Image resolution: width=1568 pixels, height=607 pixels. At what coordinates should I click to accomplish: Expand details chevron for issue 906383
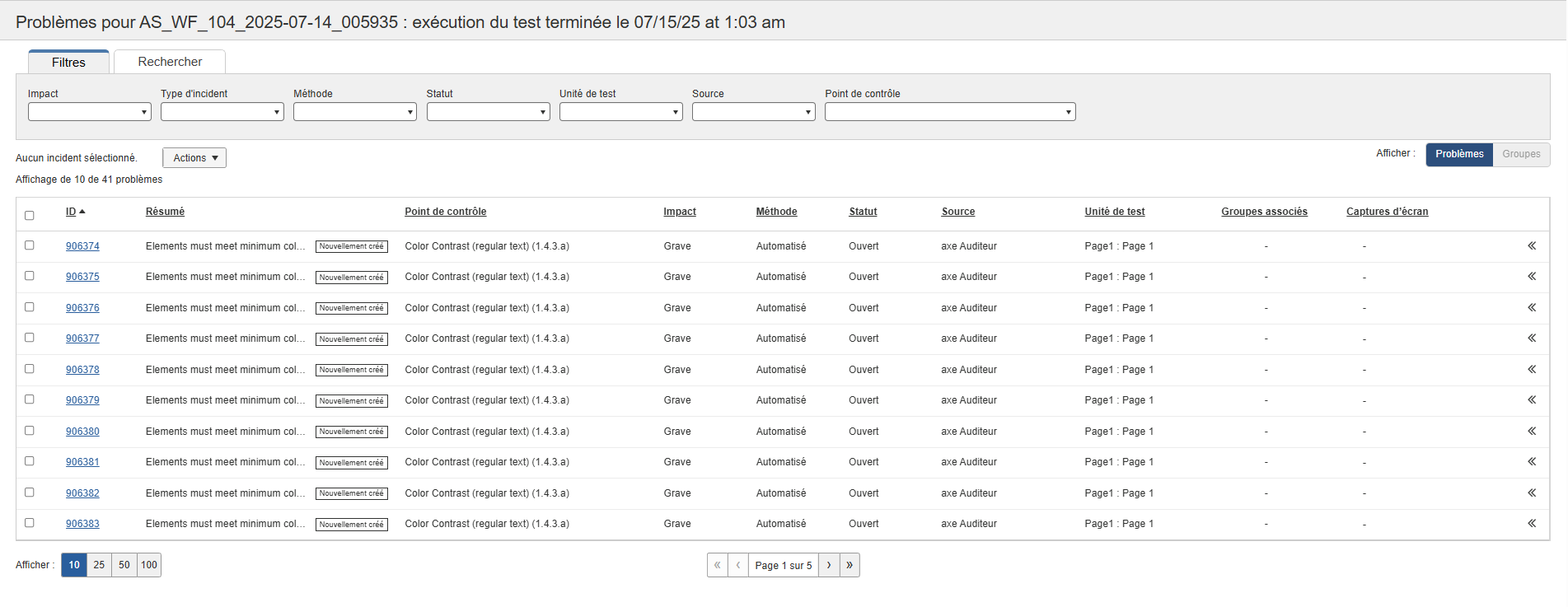coord(1531,524)
